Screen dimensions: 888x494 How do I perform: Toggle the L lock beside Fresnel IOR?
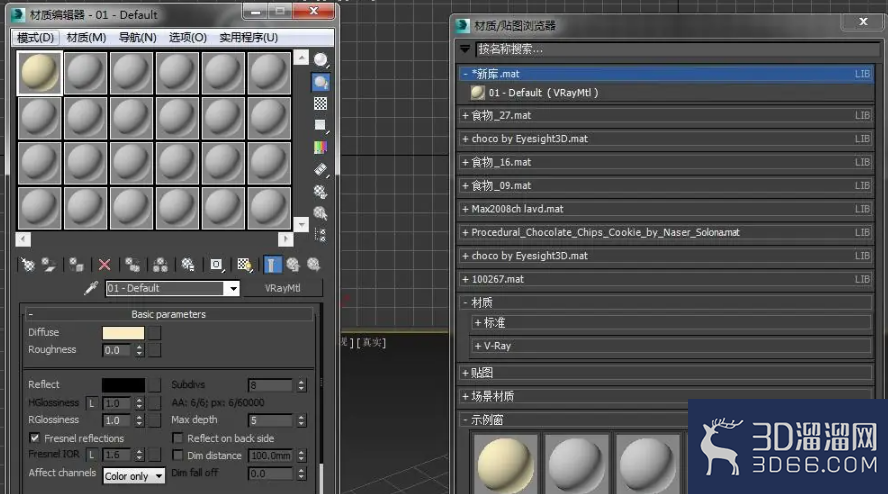pyautogui.click(x=92, y=454)
